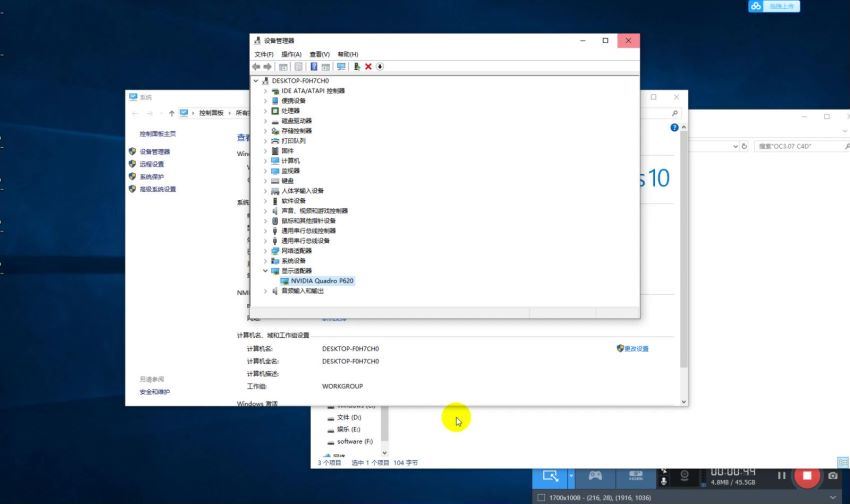This screenshot has width=850, height=504.
Task: Click the refresh icon in back Explorer window
Action: (744, 146)
